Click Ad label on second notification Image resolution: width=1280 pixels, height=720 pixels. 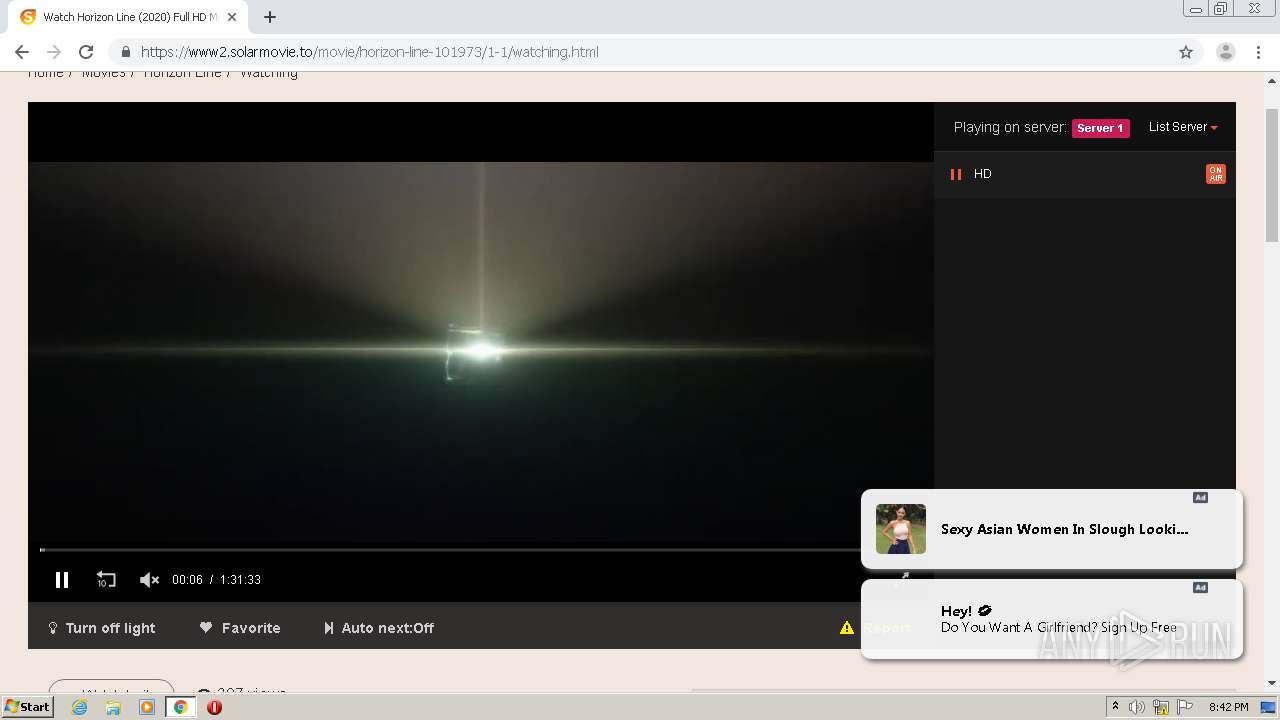1200,588
